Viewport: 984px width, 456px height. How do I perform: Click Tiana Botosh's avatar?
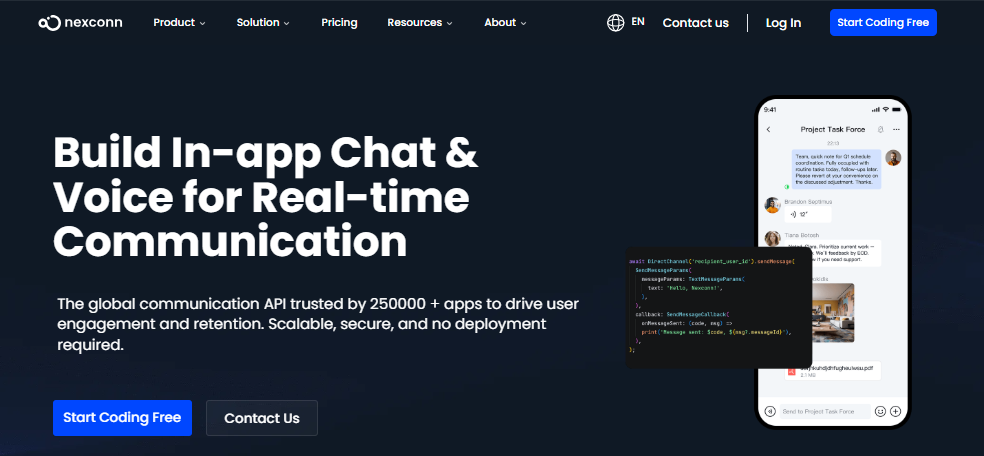click(x=773, y=238)
